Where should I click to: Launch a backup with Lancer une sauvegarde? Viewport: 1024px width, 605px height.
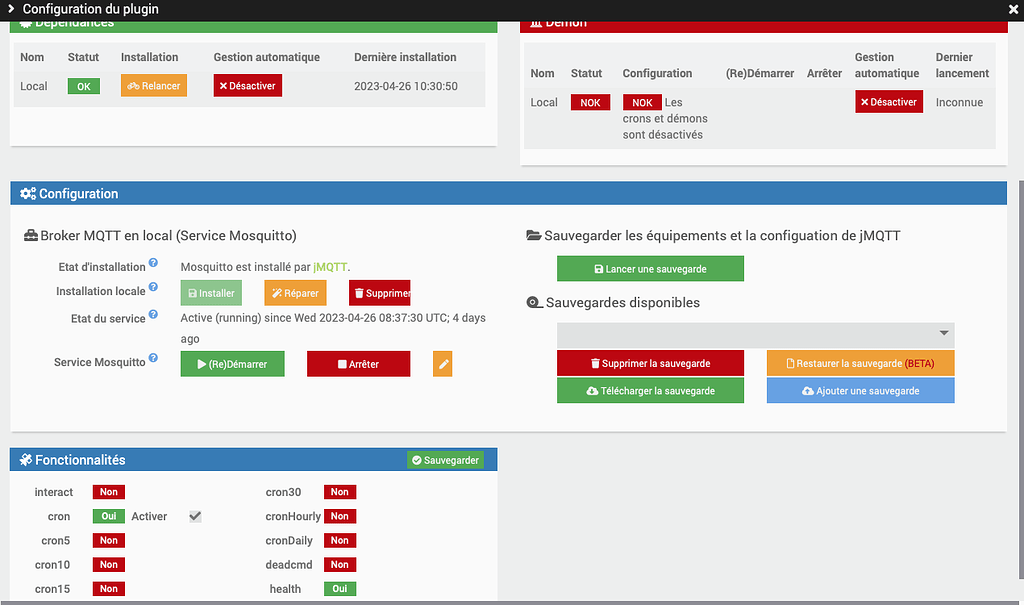pyautogui.click(x=650, y=268)
